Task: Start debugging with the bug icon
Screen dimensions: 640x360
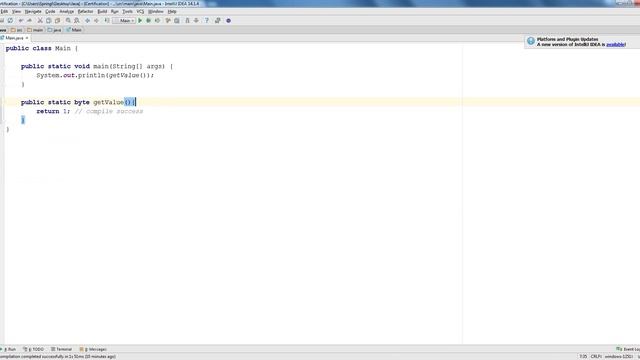Action: [149, 20]
